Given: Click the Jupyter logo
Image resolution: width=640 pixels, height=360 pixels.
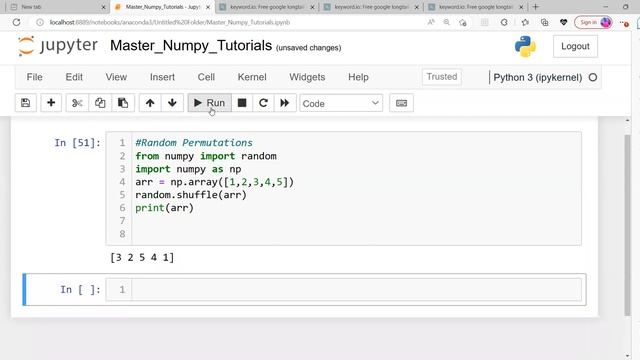Looking at the screenshot, I should 58,46.
